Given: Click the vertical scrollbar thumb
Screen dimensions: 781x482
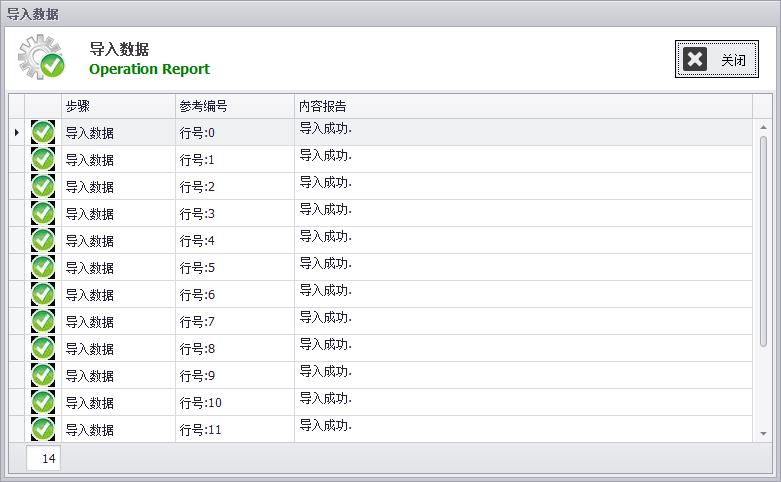Looking at the screenshot, I should 763,240.
